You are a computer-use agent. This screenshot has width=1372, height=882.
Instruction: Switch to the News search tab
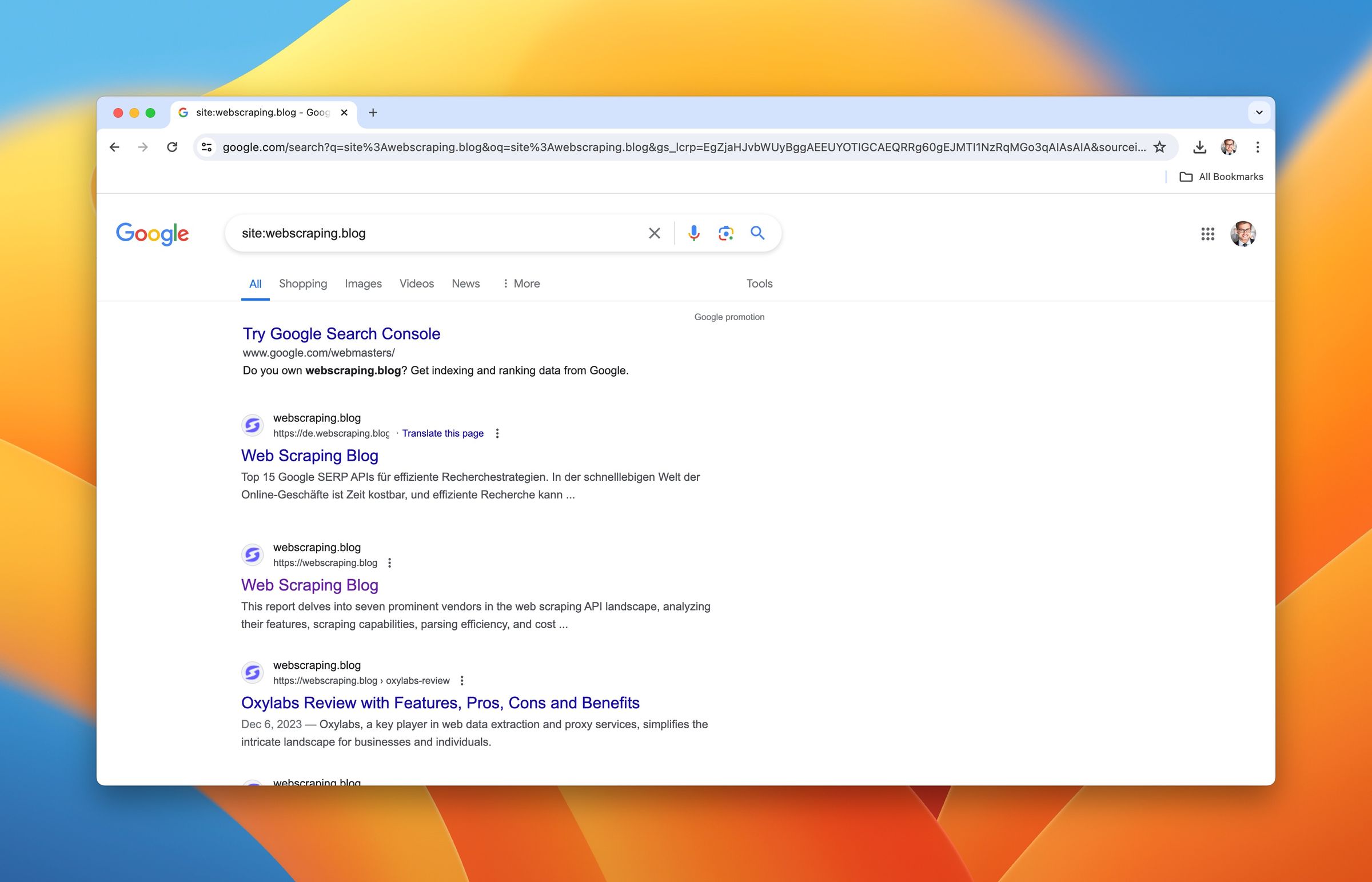[465, 284]
